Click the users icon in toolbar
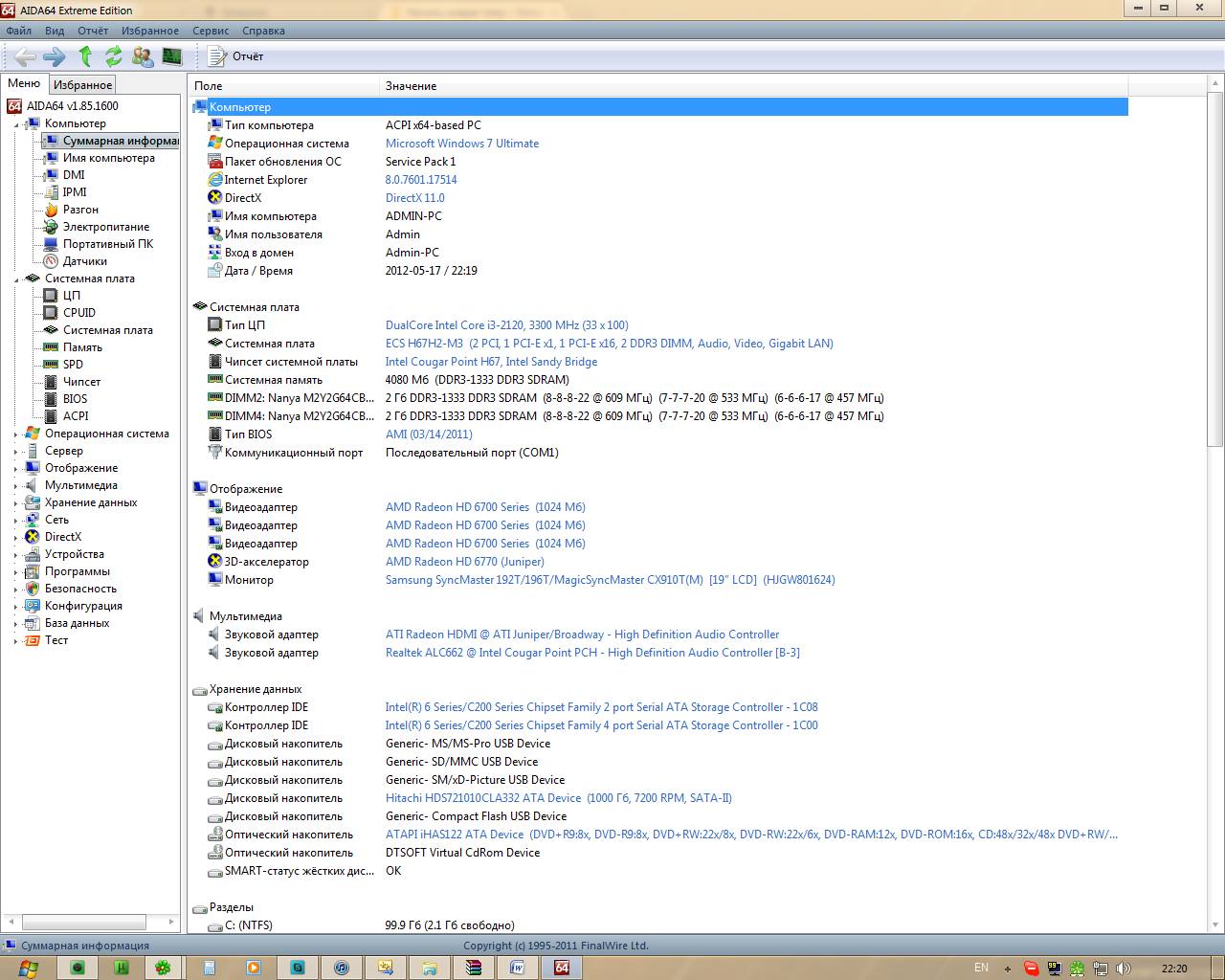This screenshot has height=980, width=1225. 143,56
